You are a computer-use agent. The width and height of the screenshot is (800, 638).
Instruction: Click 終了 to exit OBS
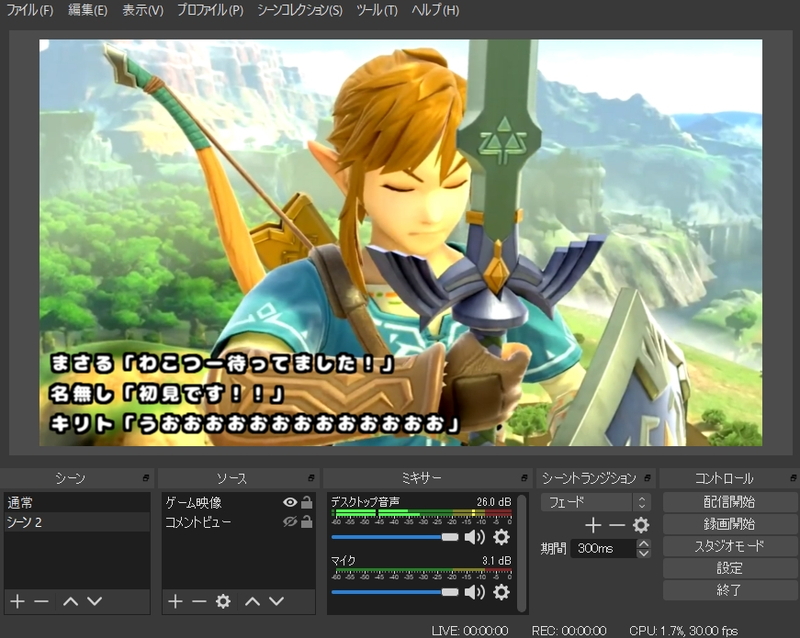730,591
